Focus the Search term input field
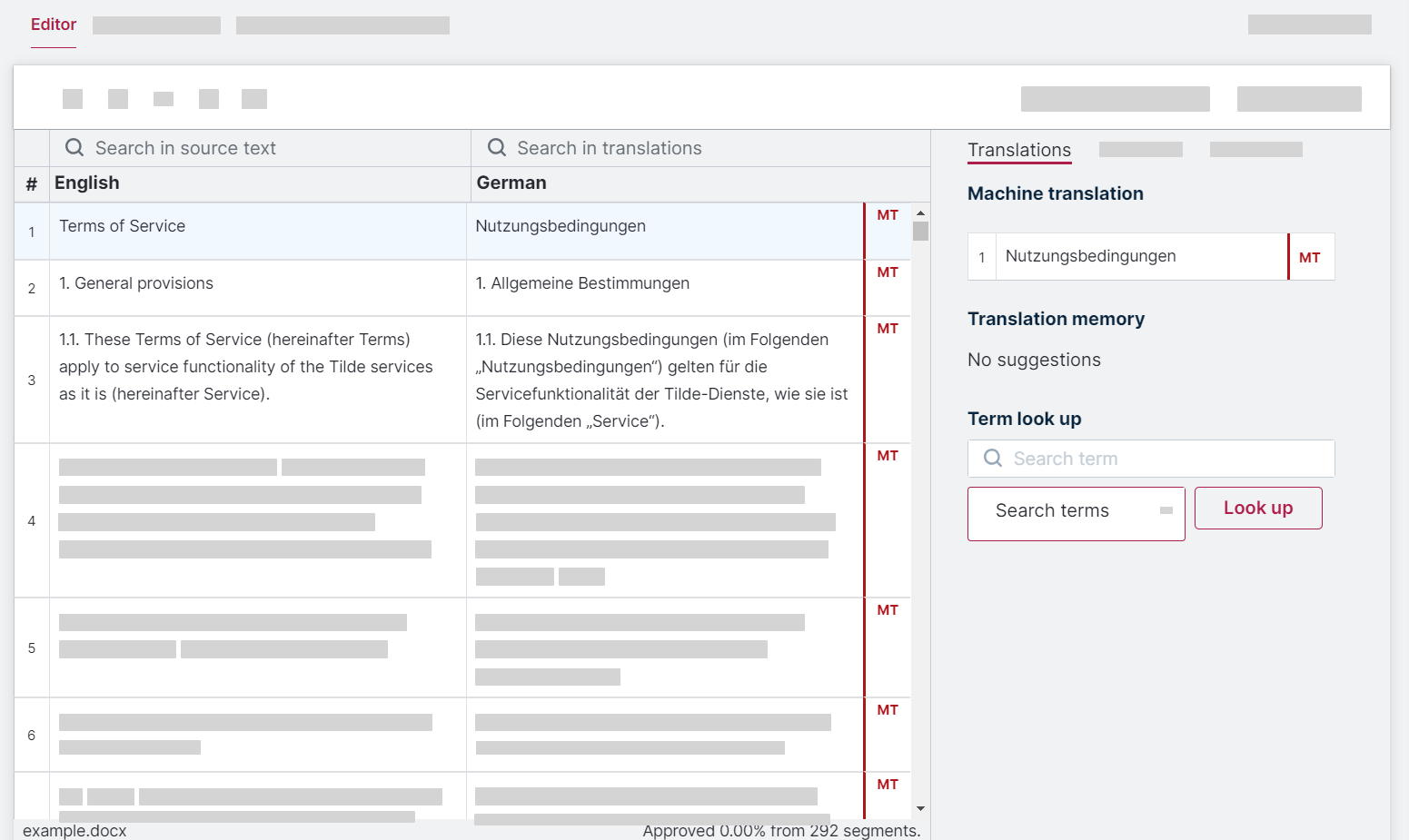The height and width of the screenshot is (840, 1409). coord(1151,459)
